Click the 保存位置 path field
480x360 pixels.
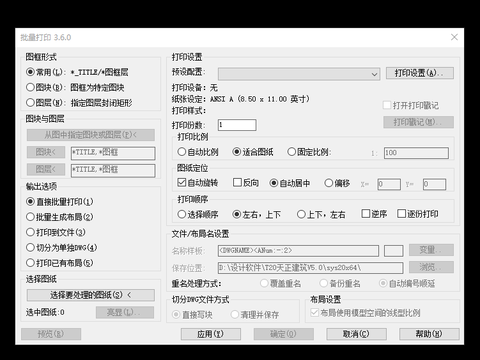point(311,268)
